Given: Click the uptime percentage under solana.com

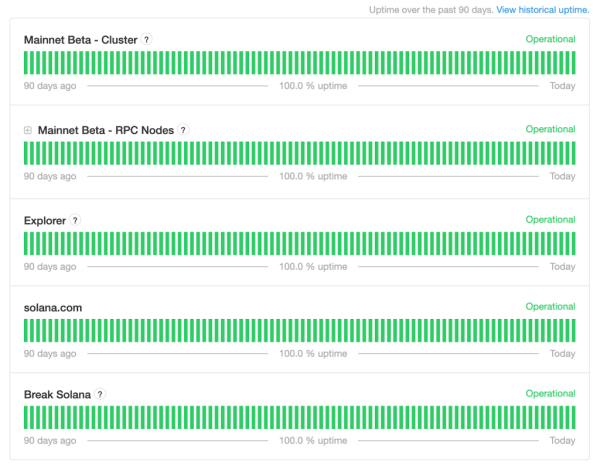Looking at the screenshot, I should point(313,354).
